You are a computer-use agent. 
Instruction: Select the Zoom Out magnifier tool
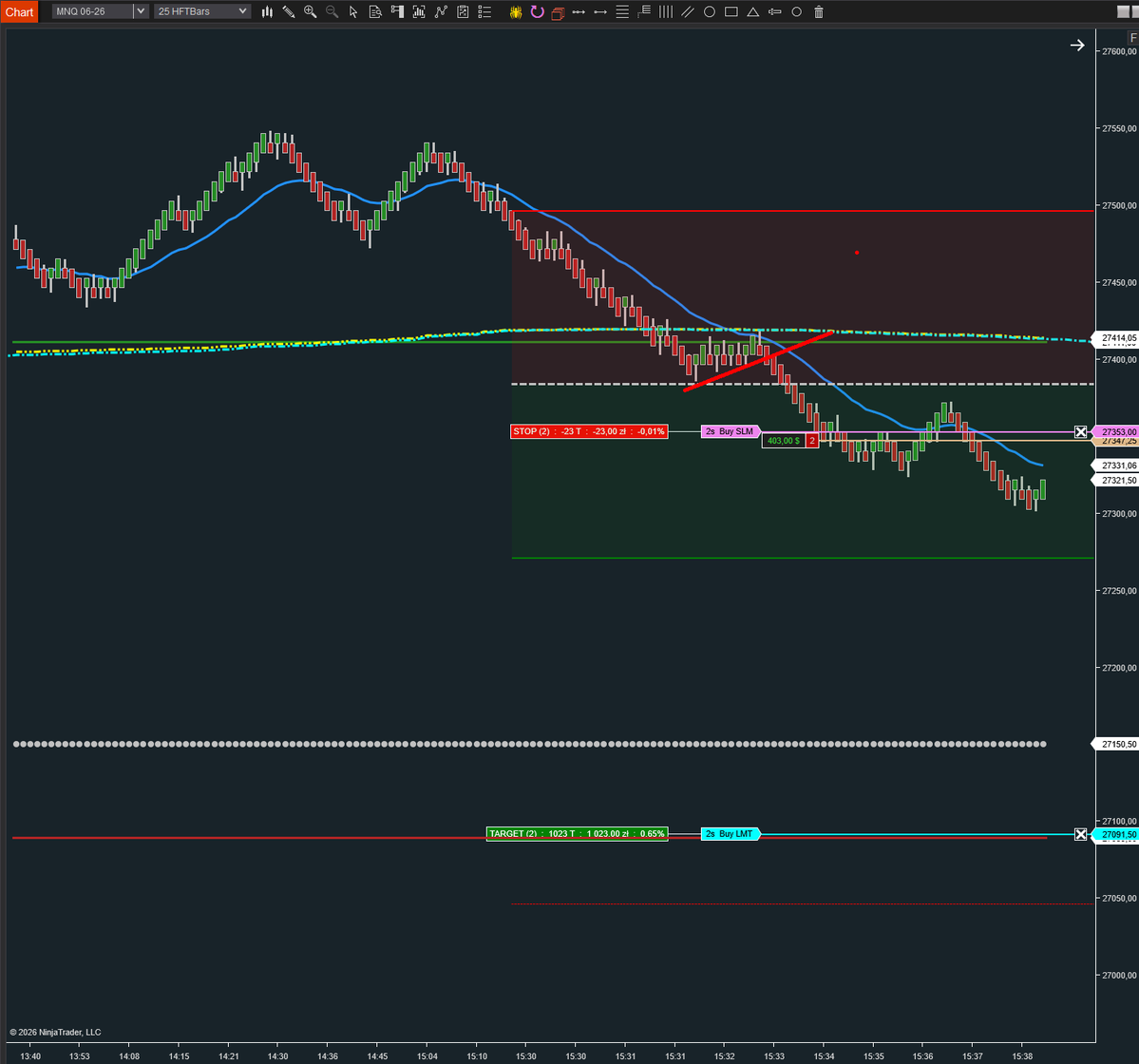332,11
